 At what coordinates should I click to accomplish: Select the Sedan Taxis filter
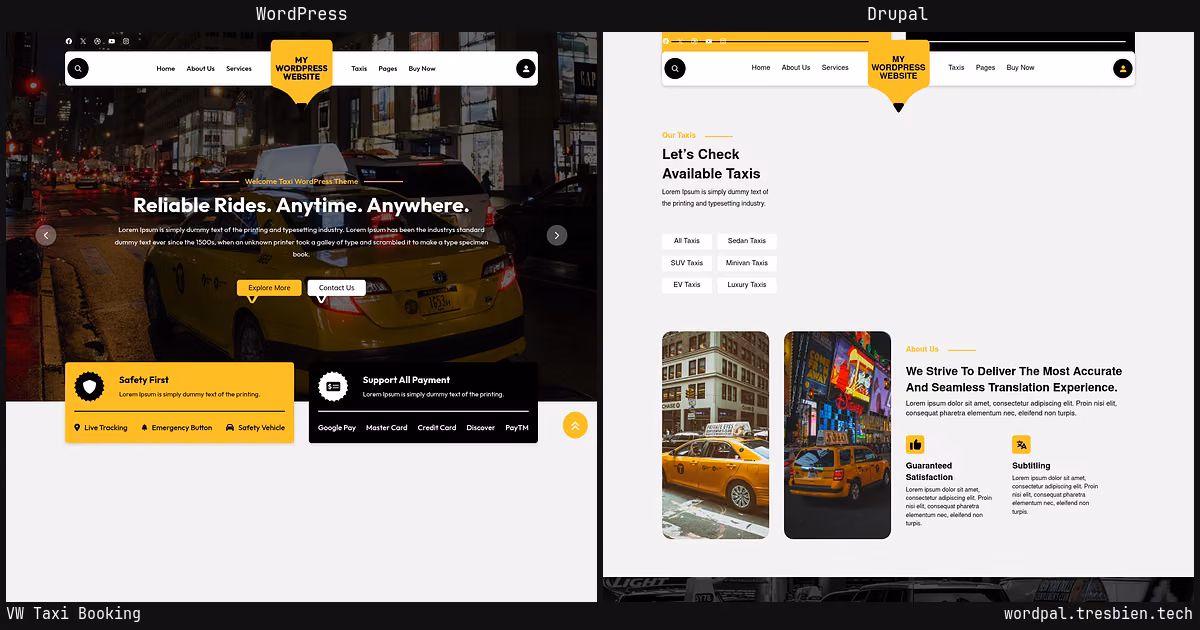coord(747,241)
